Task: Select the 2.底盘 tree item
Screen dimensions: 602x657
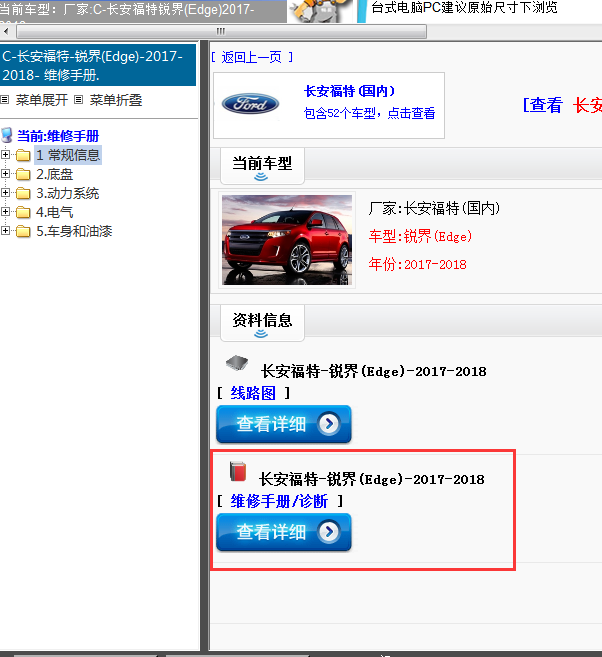Action: (x=54, y=174)
